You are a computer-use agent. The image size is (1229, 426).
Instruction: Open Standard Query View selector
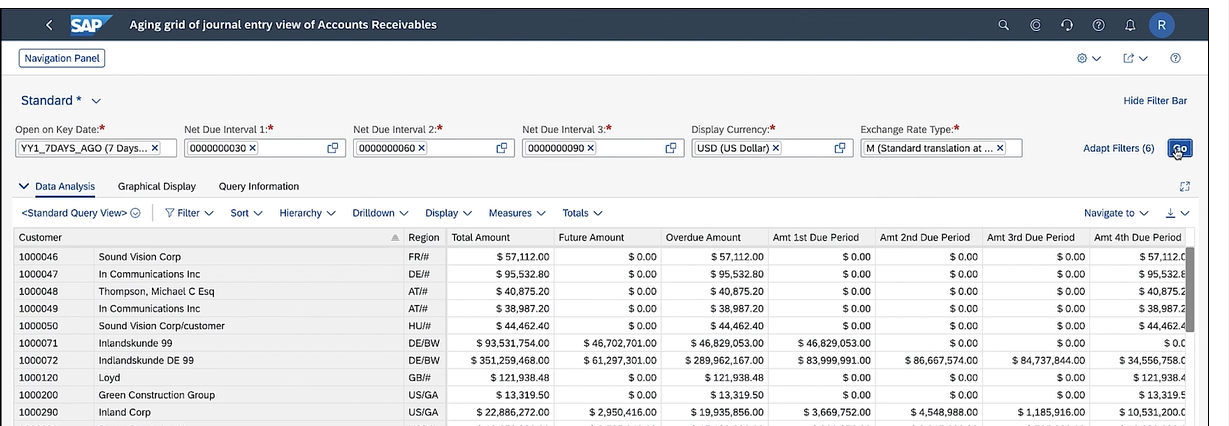click(x=81, y=213)
